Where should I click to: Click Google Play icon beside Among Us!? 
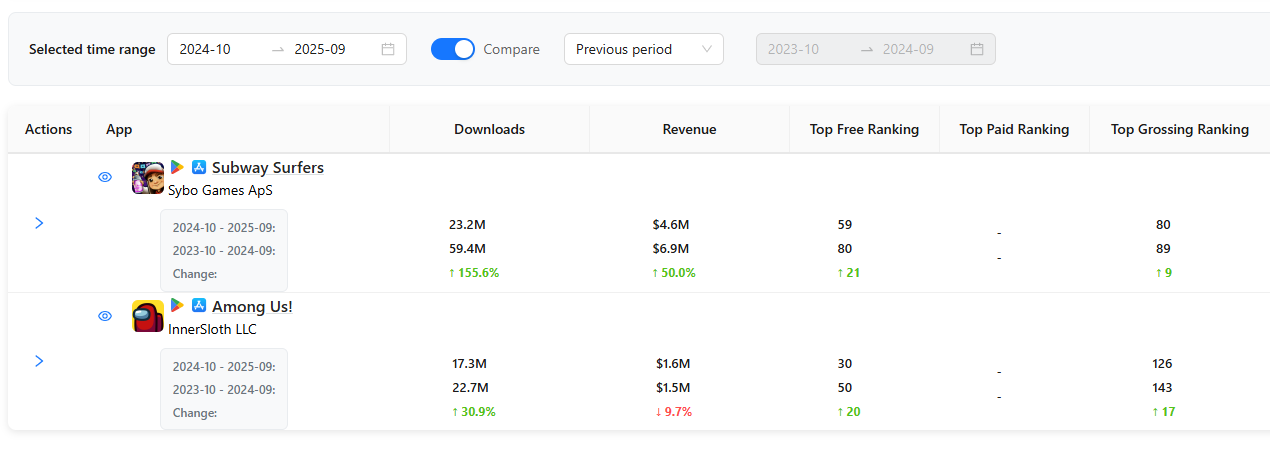tap(177, 306)
